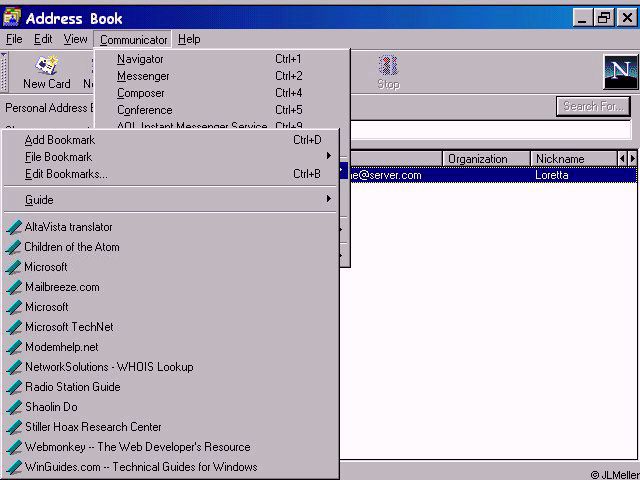The height and width of the screenshot is (480, 640).
Task: Sort by the Nickname column header
Action: coord(575,159)
